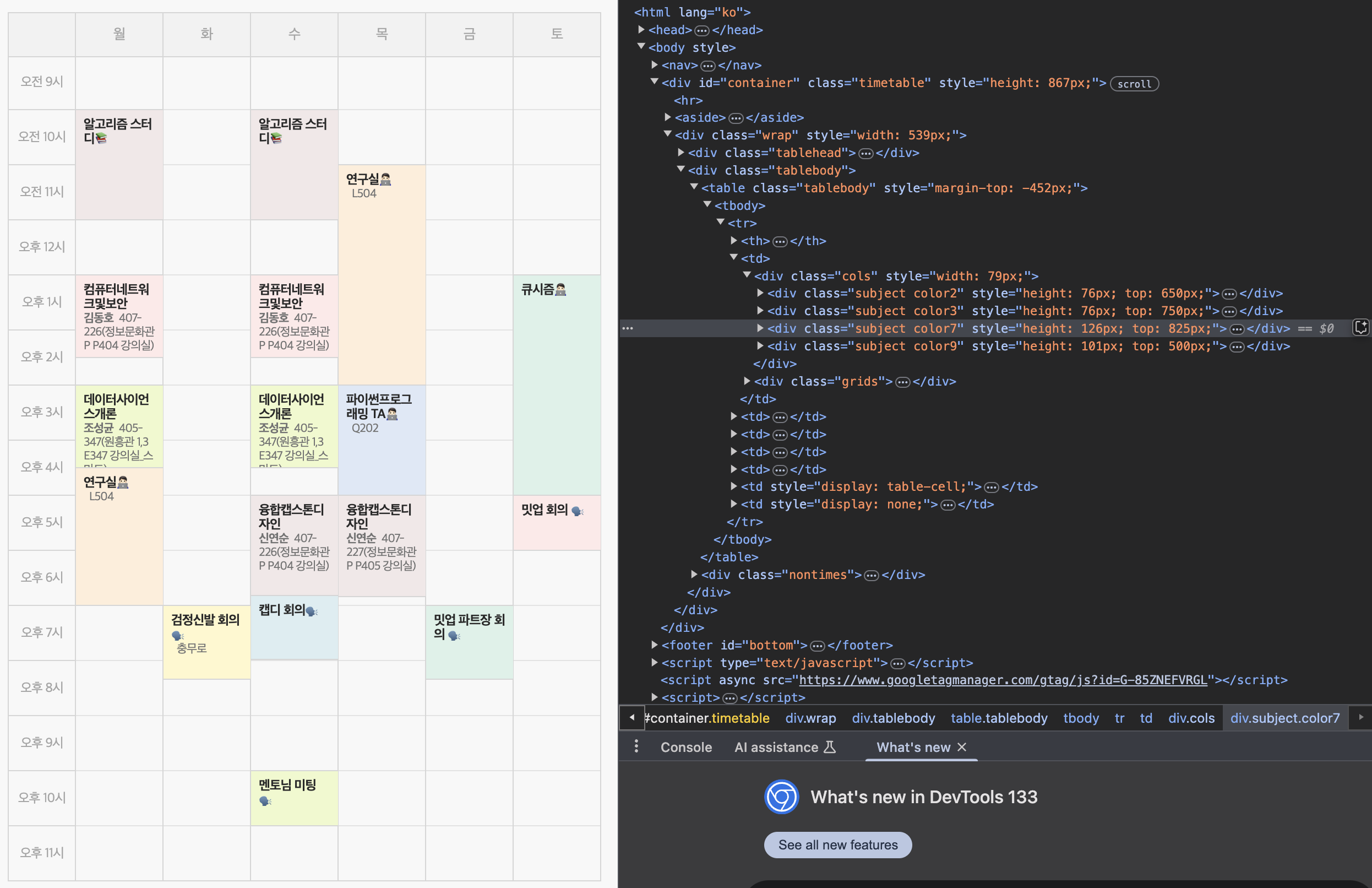Click the breadcrumb scroll-right arrow

[1361, 718]
